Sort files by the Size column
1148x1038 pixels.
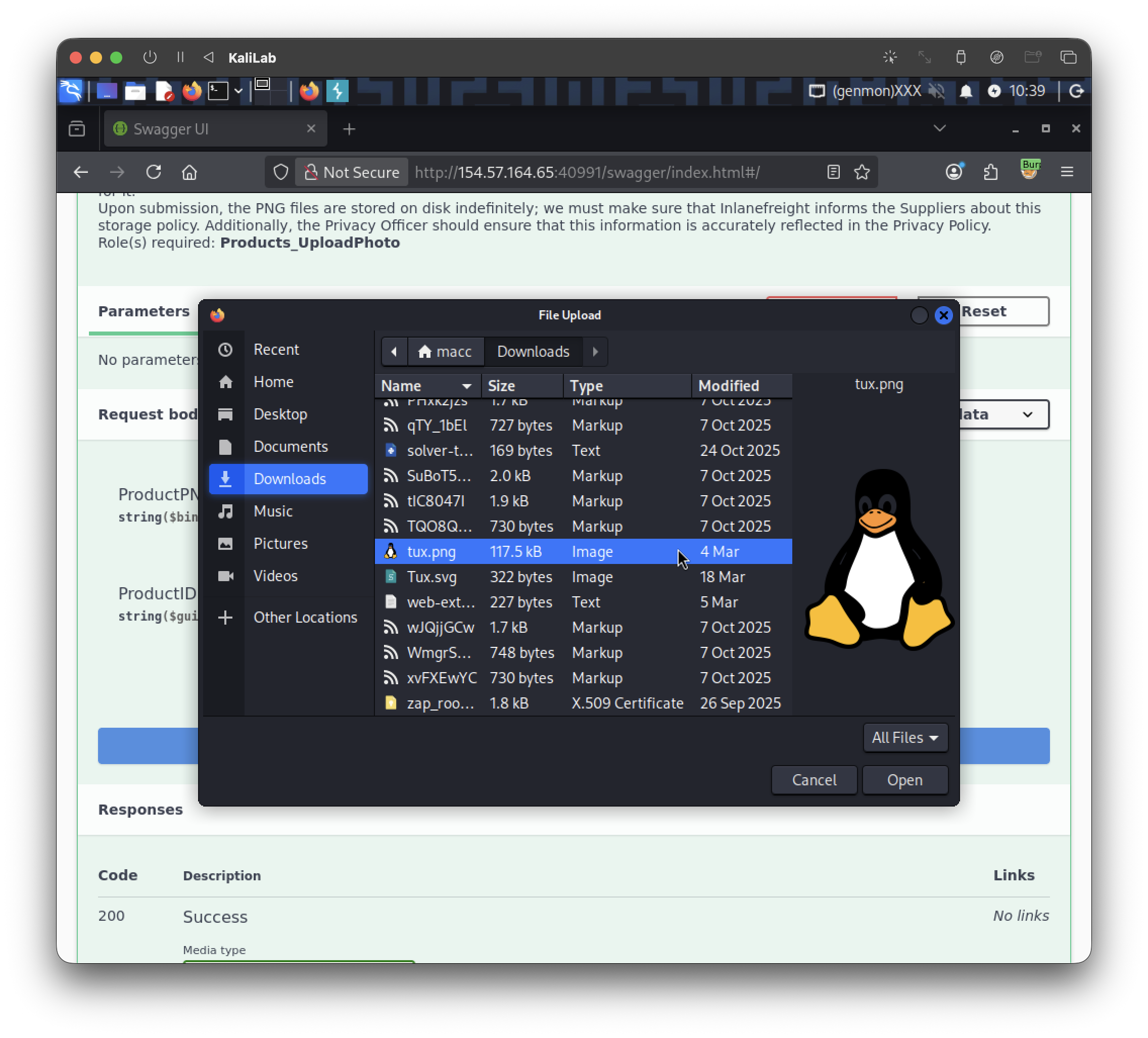pyautogui.click(x=522, y=386)
